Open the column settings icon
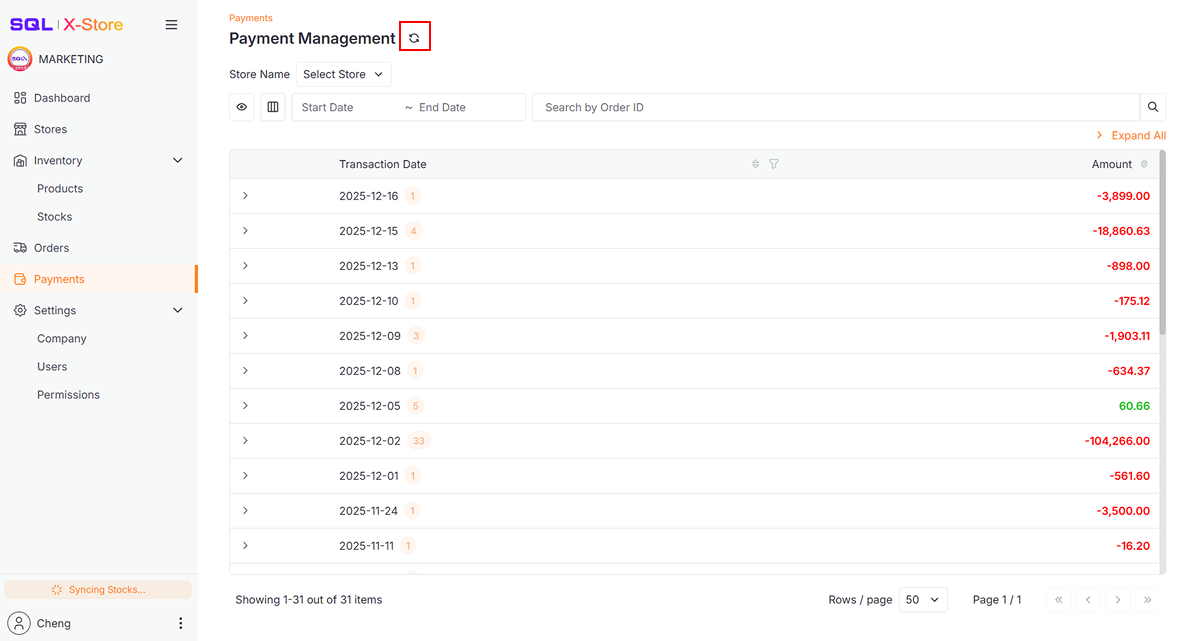This screenshot has height=641, width=1195. [x=272, y=107]
